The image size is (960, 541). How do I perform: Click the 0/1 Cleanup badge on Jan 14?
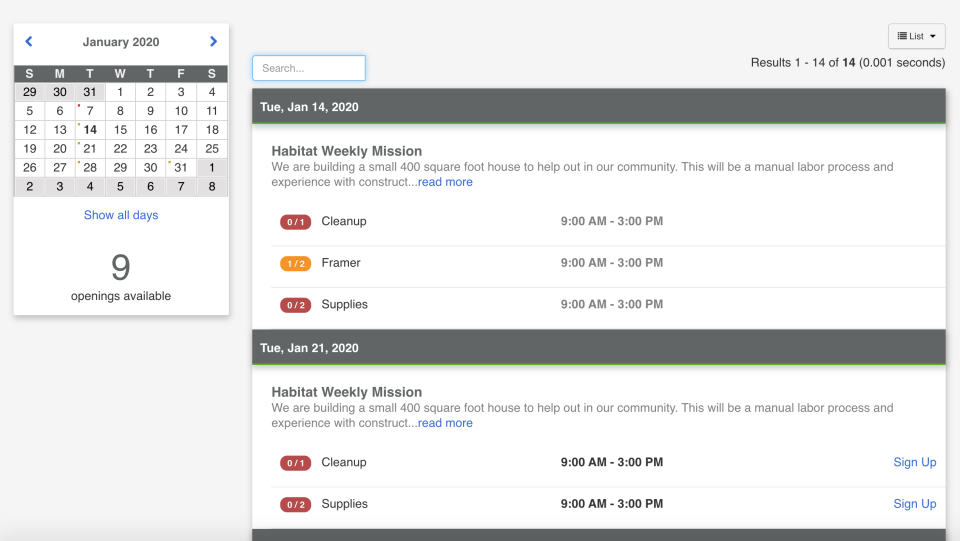click(295, 222)
